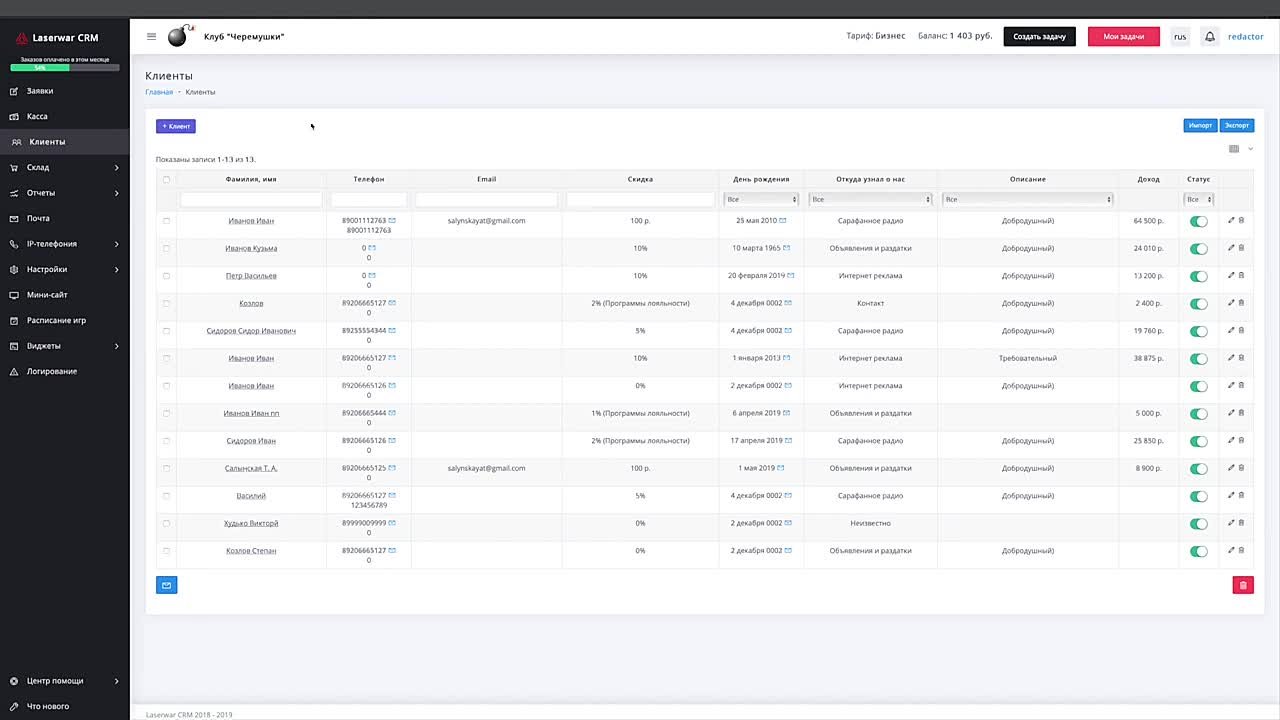Expand the Виджеты sidebar section
Viewport: 1280px width, 720px height.
(x=65, y=346)
